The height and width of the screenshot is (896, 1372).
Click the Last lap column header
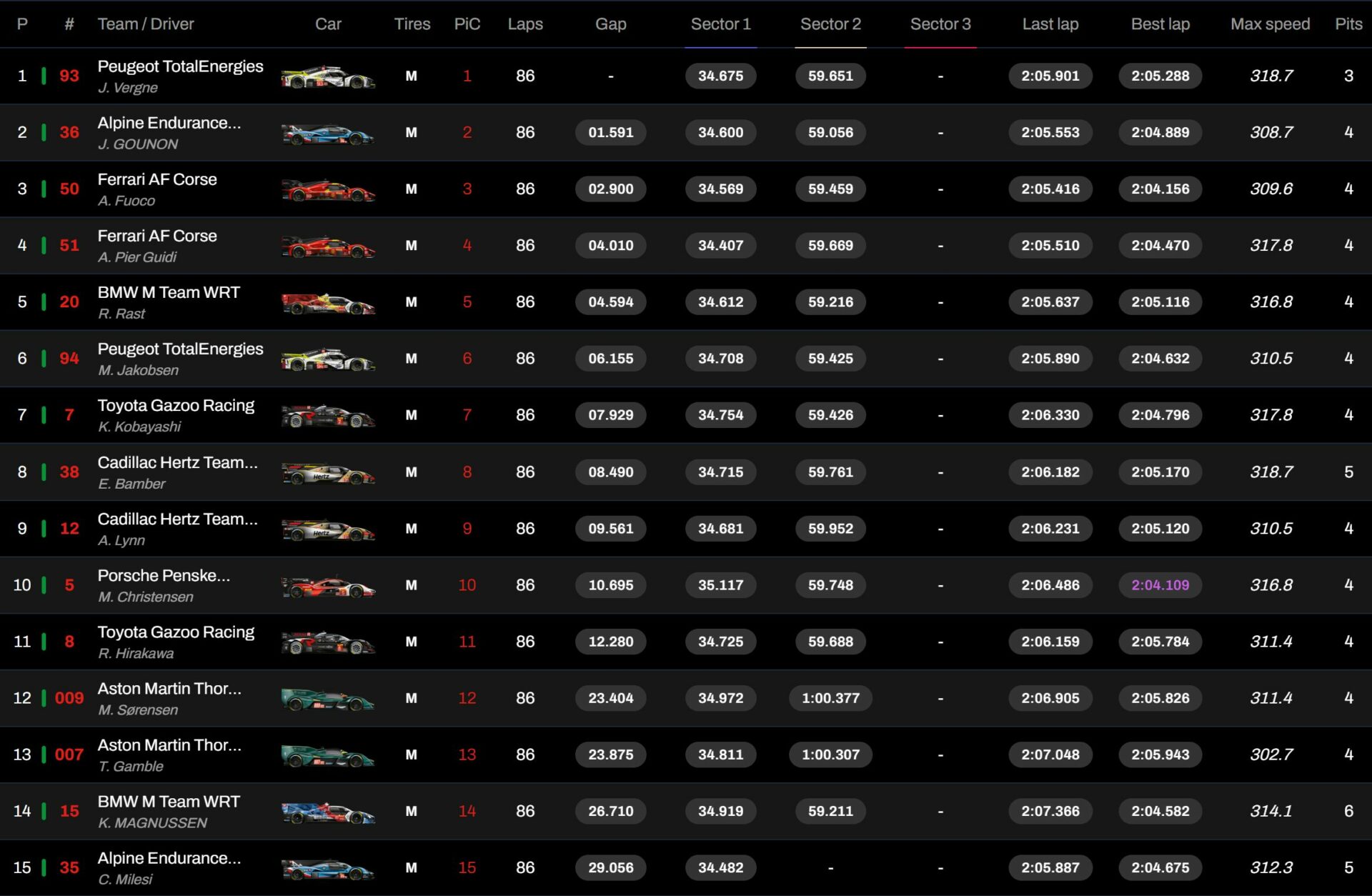coord(1050,24)
